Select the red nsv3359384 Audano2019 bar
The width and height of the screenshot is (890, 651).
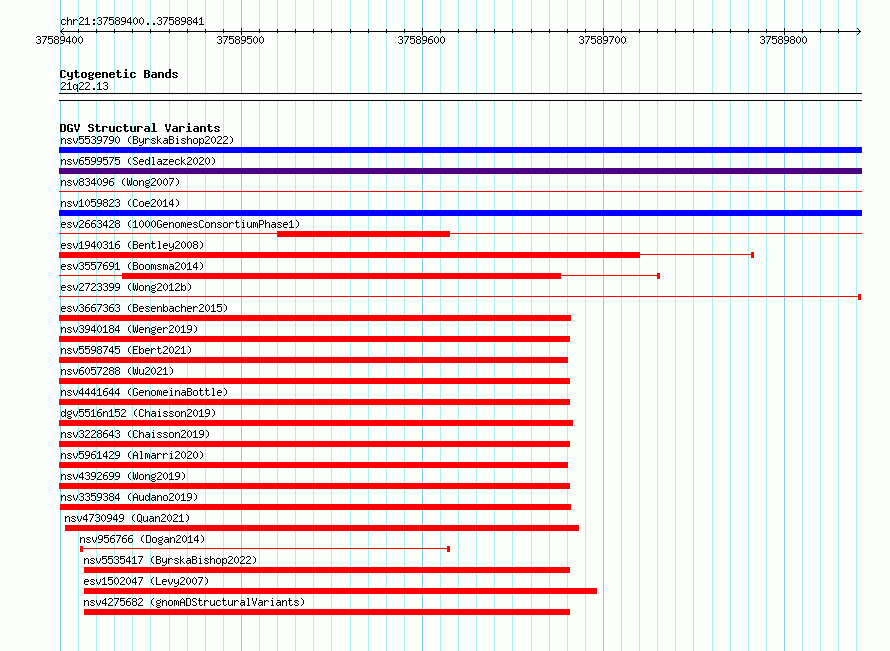point(315,507)
